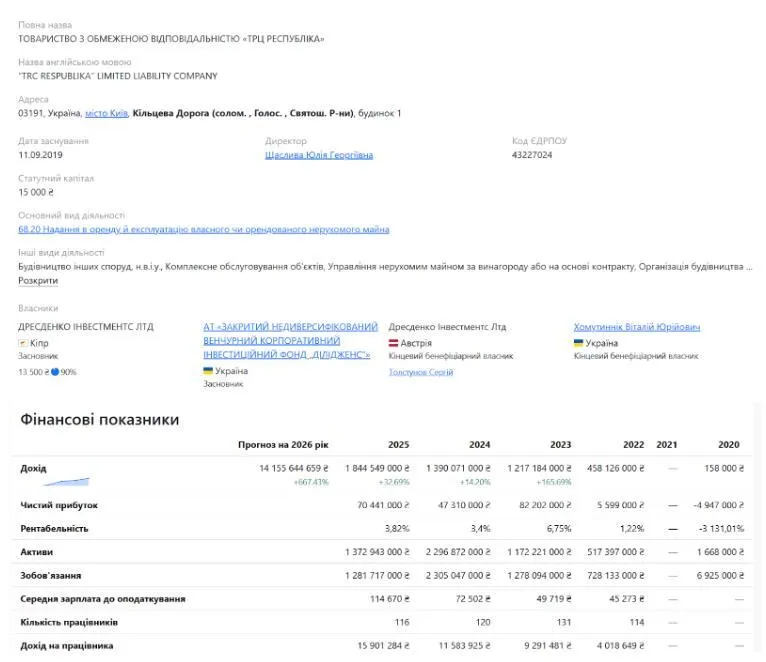766x662 pixels.
Task: Click the 2020 year column header
Action: pos(729,445)
